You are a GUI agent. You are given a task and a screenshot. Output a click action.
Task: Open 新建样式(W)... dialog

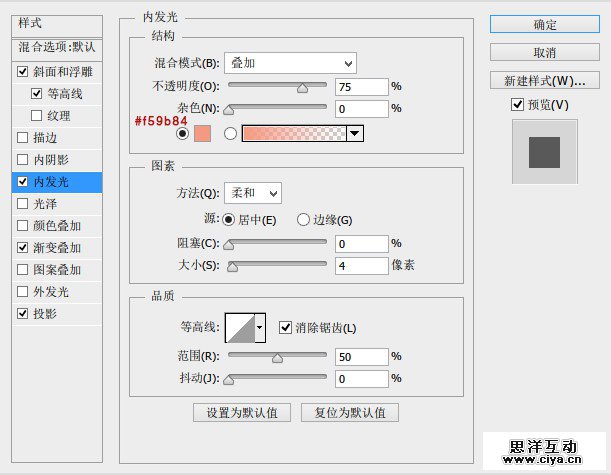[x=544, y=80]
